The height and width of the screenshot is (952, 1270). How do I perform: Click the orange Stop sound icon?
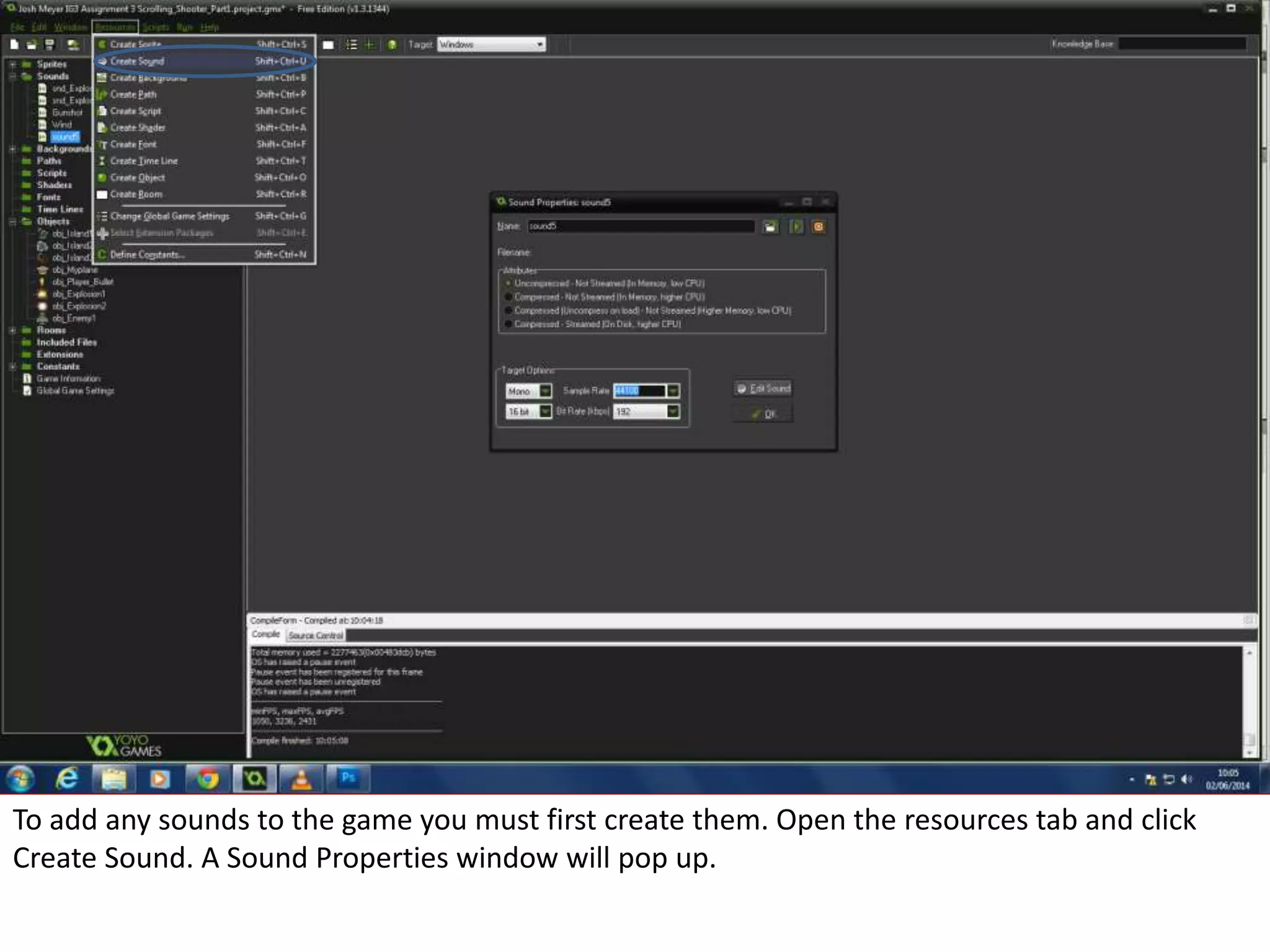coord(819,227)
